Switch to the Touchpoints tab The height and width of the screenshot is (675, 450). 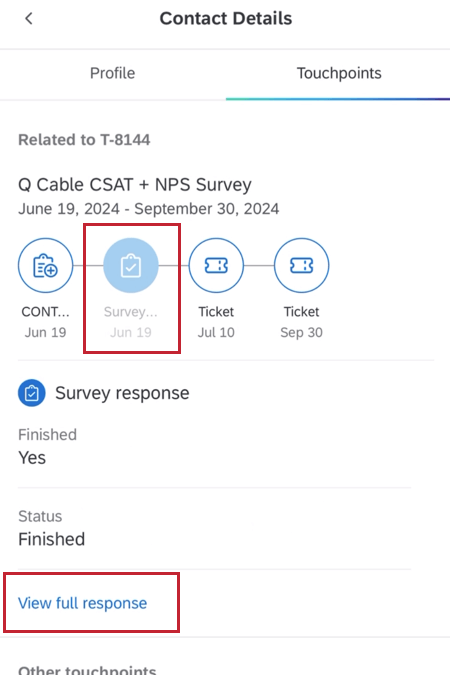[339, 73]
